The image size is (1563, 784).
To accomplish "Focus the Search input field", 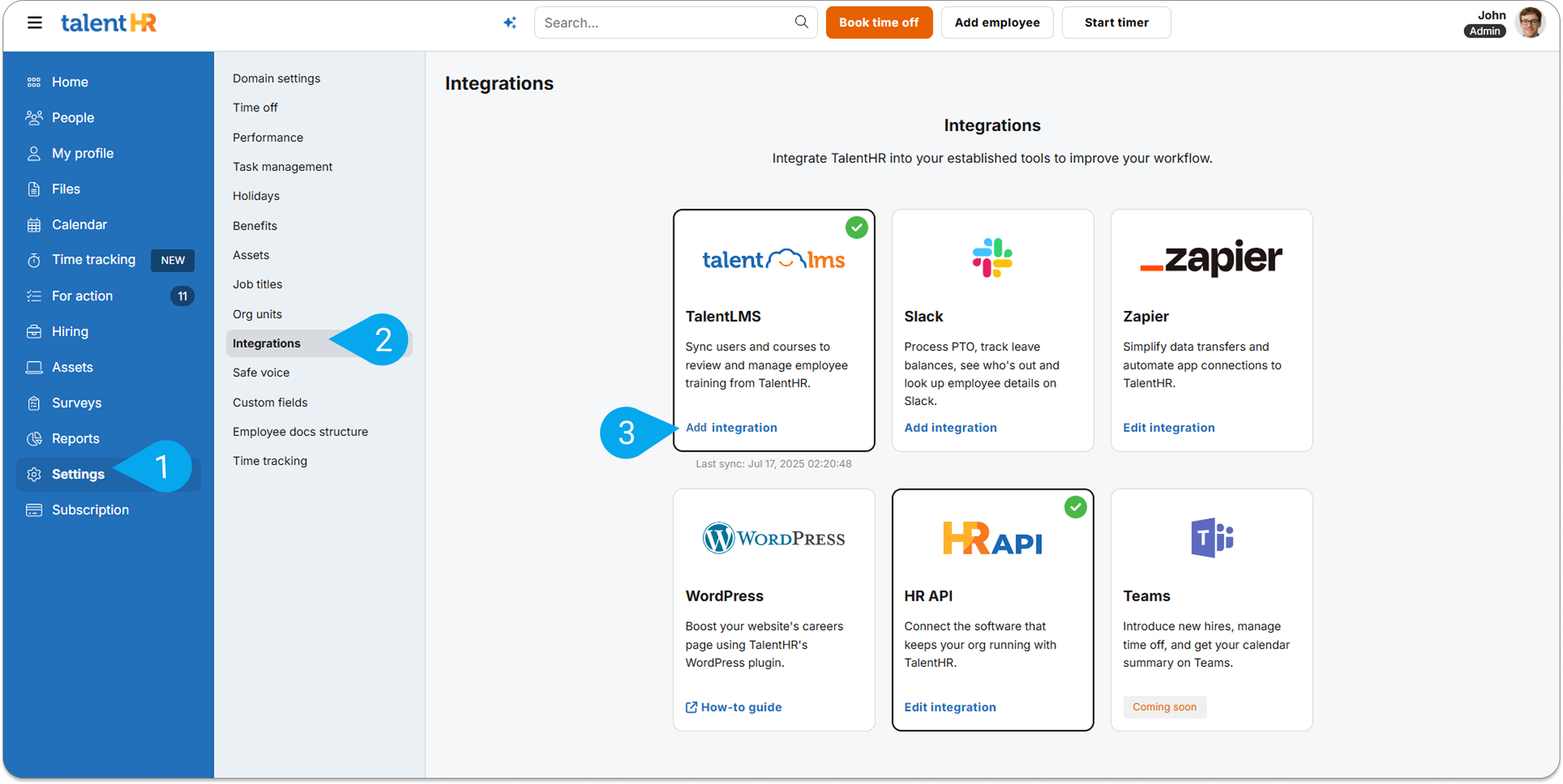I will (x=675, y=22).
